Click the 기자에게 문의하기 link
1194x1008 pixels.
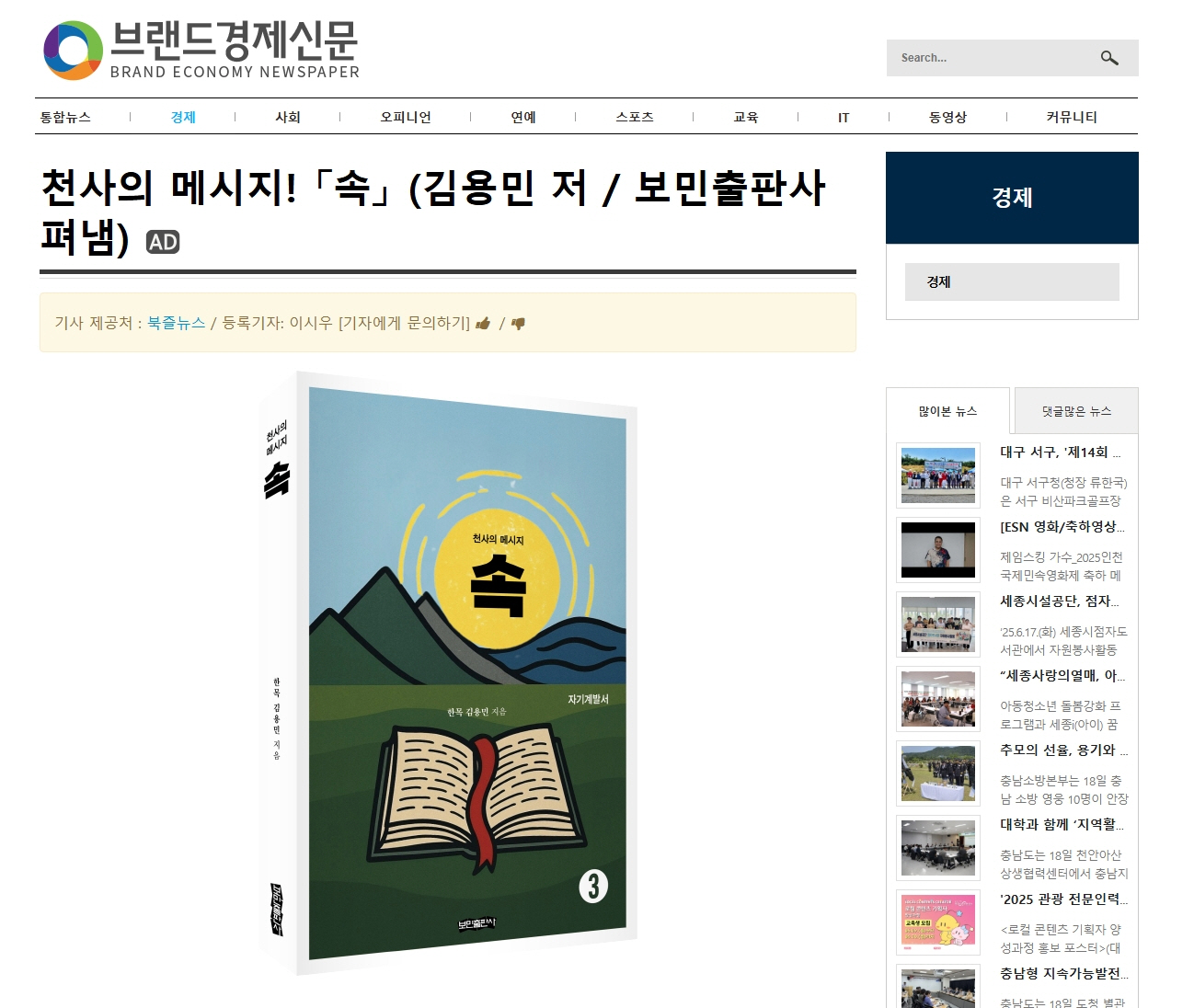(x=404, y=323)
